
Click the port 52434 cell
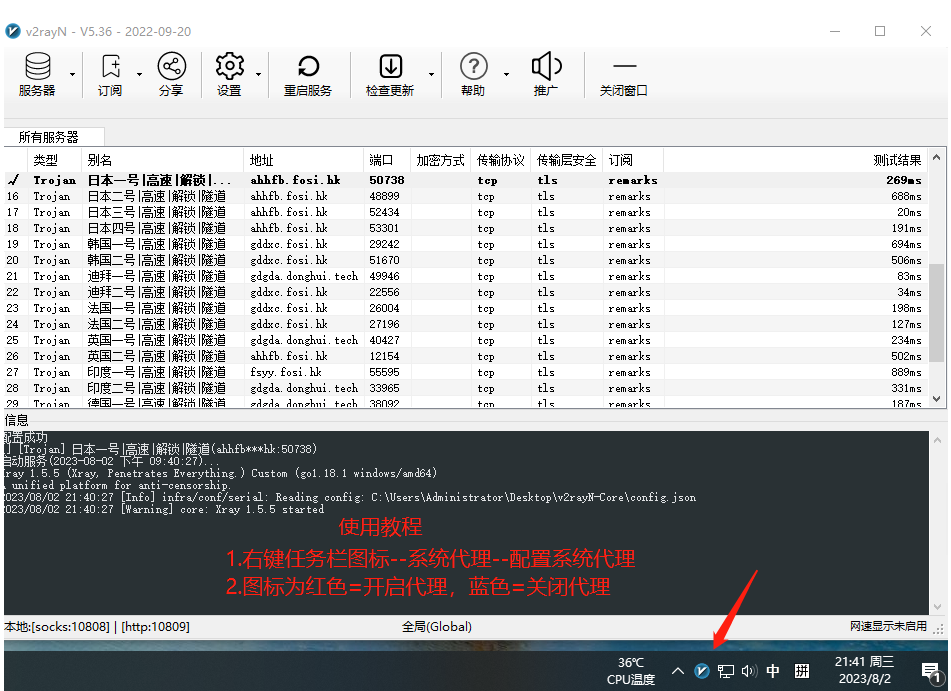385,212
